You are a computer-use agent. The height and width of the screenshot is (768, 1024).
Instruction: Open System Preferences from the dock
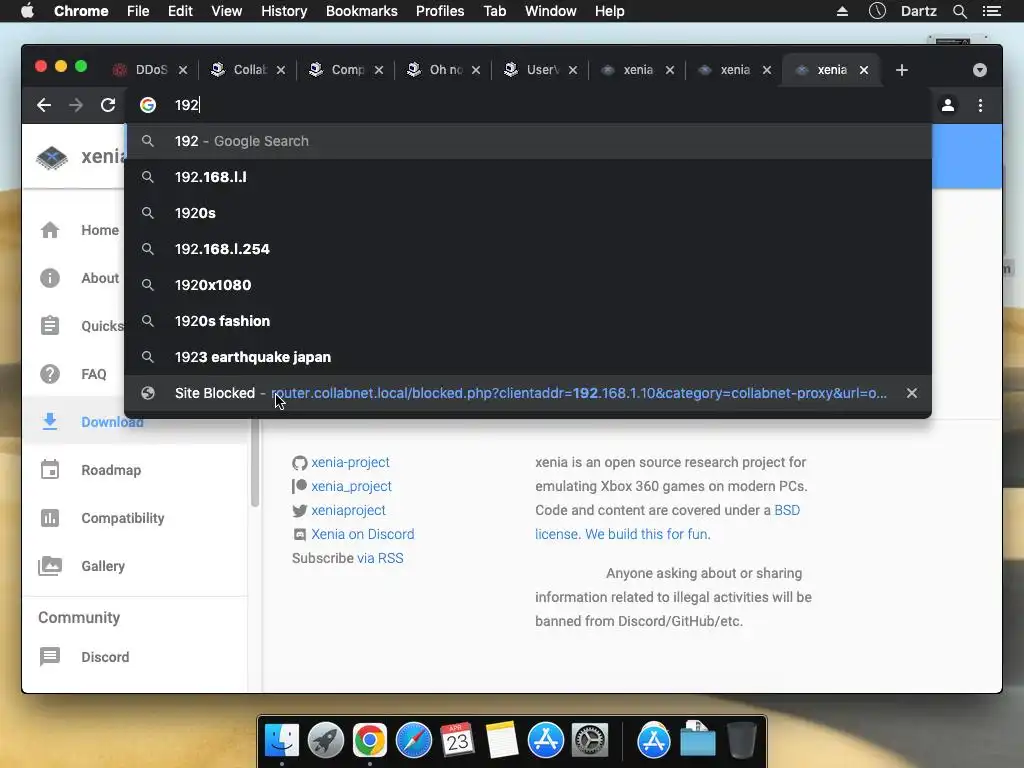pyautogui.click(x=590, y=741)
